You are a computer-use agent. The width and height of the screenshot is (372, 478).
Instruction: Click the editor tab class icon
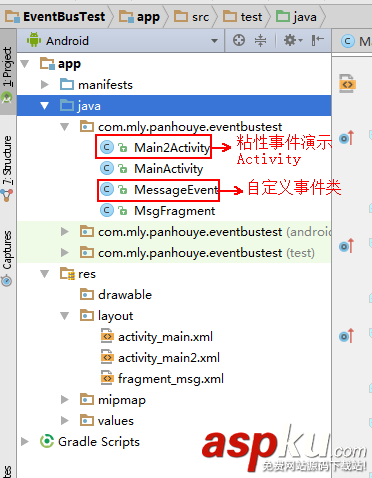(x=348, y=41)
